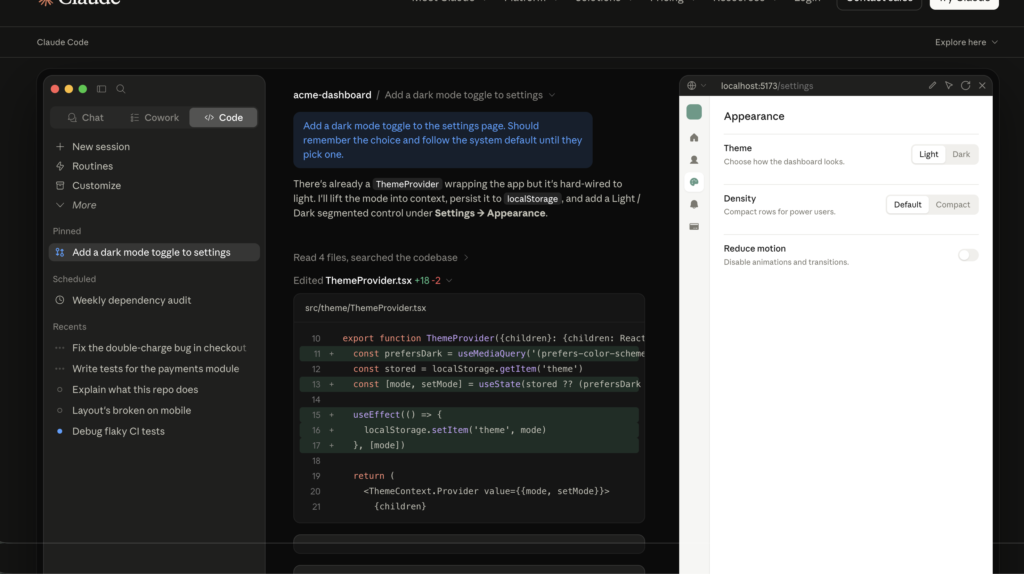
Task: Choose Compact density
Action: point(952,205)
